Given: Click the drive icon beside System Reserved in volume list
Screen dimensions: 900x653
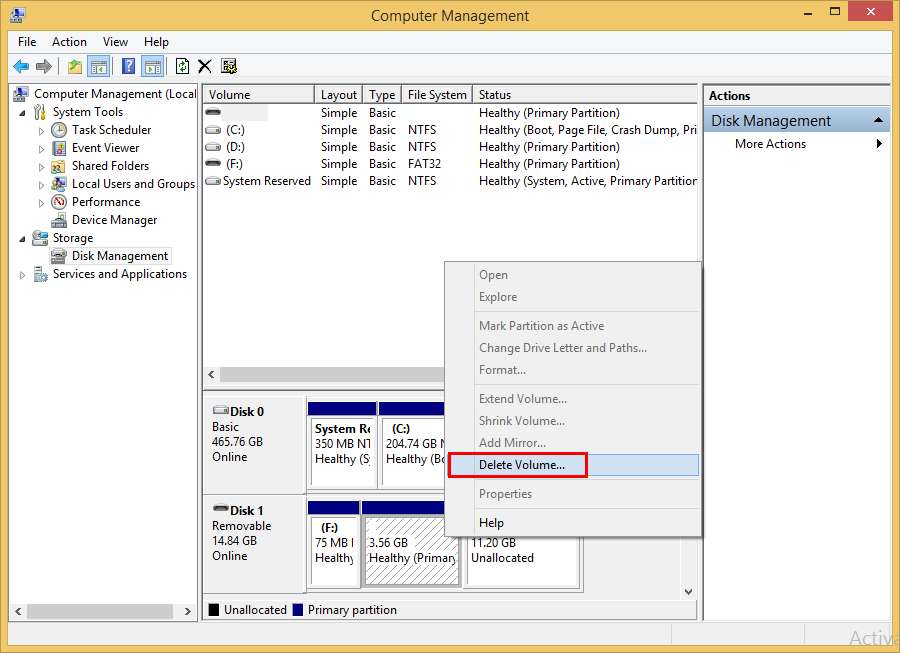Looking at the screenshot, I should pyautogui.click(x=213, y=181).
